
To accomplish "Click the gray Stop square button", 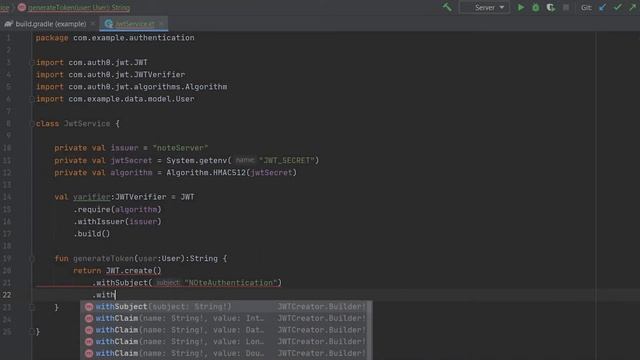I will click(x=566, y=7).
